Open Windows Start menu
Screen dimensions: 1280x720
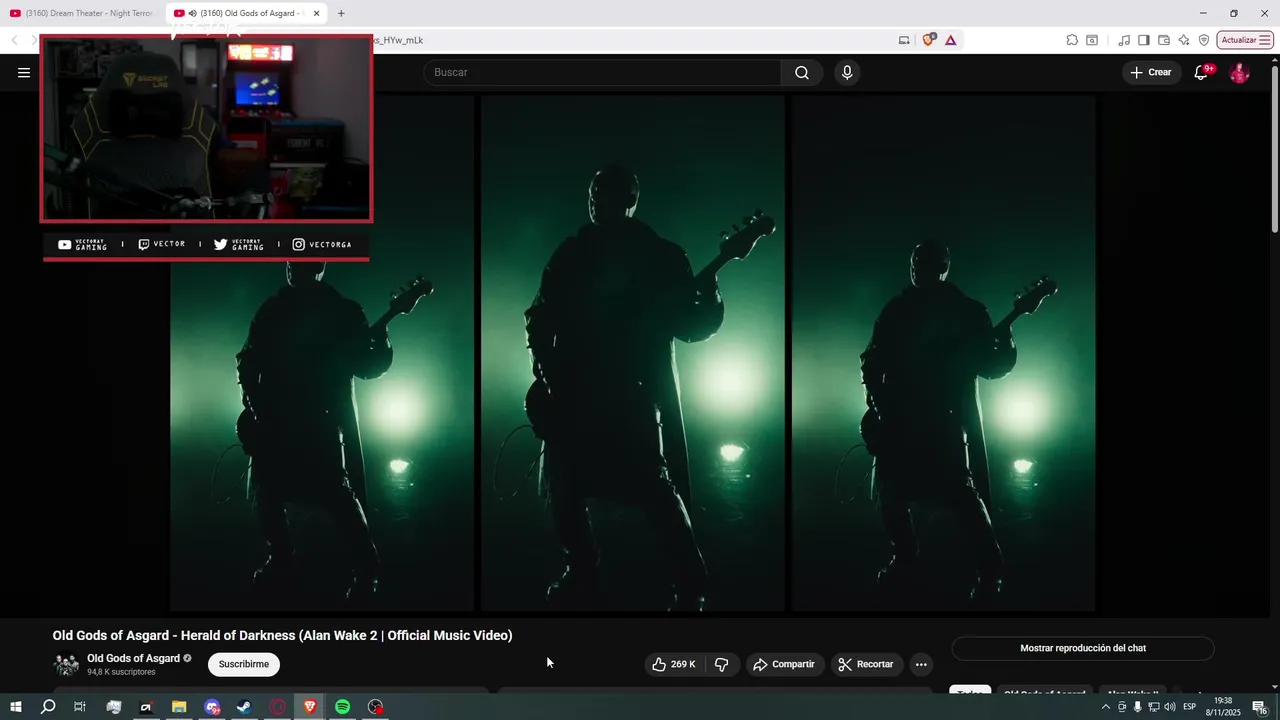(15, 707)
